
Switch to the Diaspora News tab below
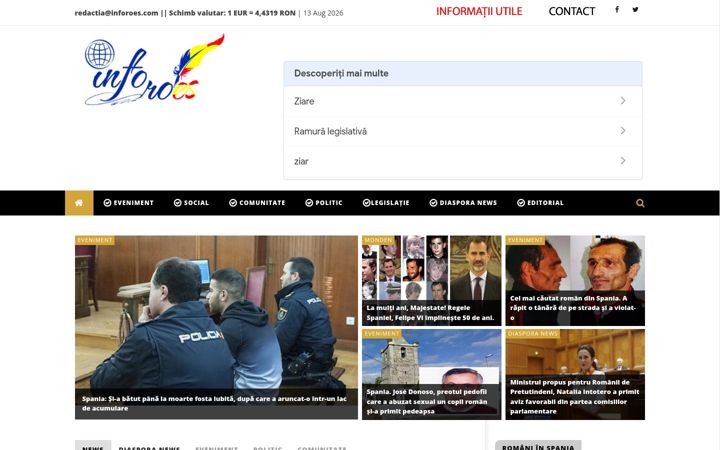click(x=149, y=447)
